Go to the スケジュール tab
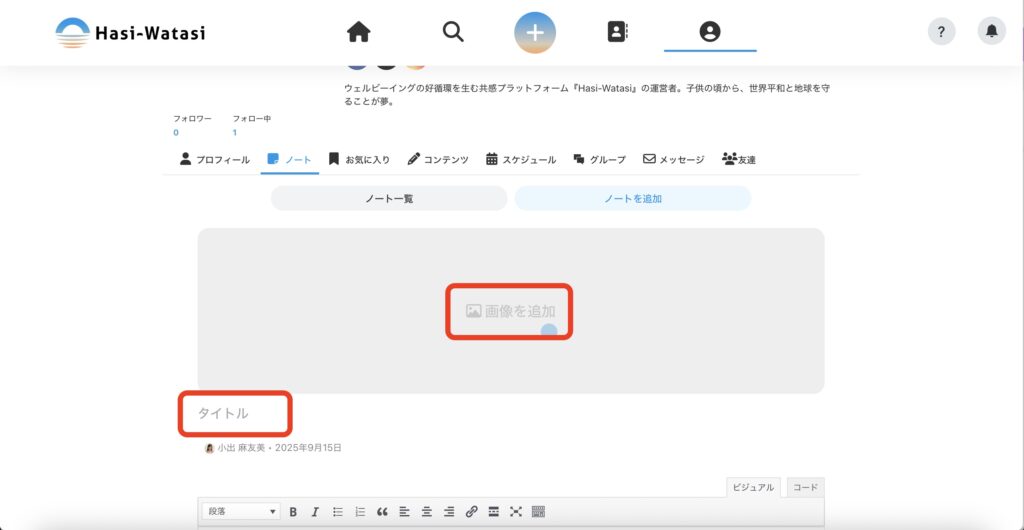1024x530 pixels. tap(521, 159)
